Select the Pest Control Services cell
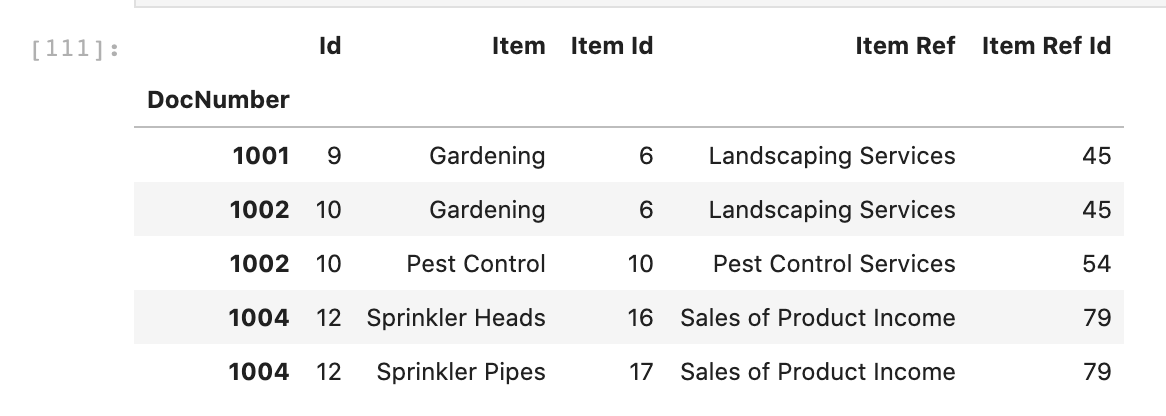The height and width of the screenshot is (416, 1166). tap(834, 264)
